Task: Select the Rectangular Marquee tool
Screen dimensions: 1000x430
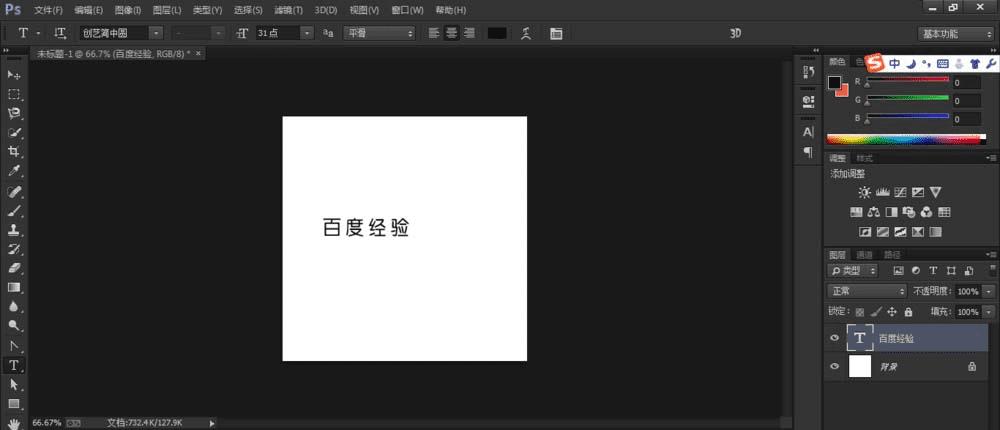Action: click(x=14, y=94)
